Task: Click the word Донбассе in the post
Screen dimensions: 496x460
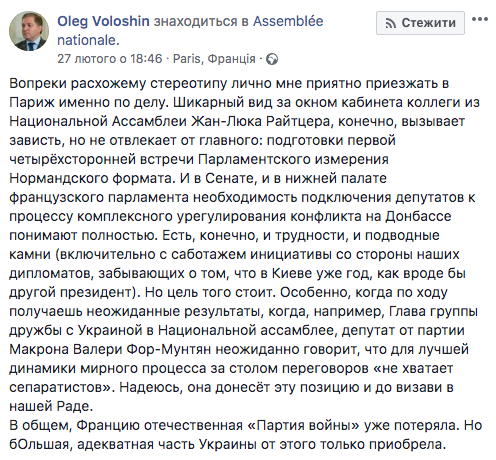Action: [418, 216]
